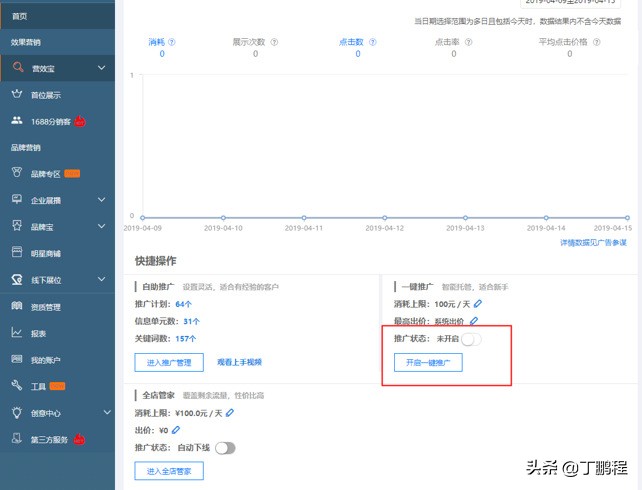
Task: Open 1688分销客 in the sidebar
Action: [57, 121]
